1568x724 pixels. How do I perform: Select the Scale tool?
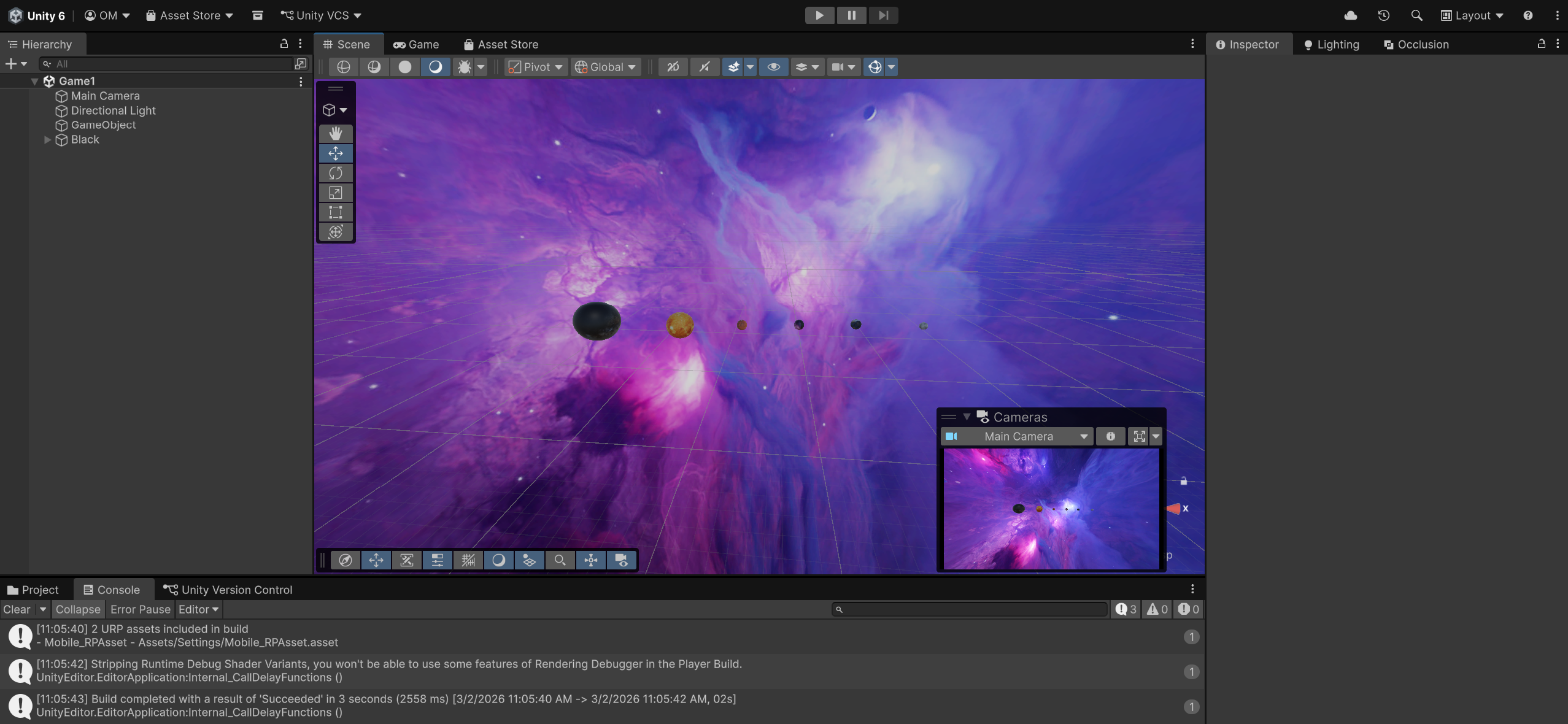(335, 193)
